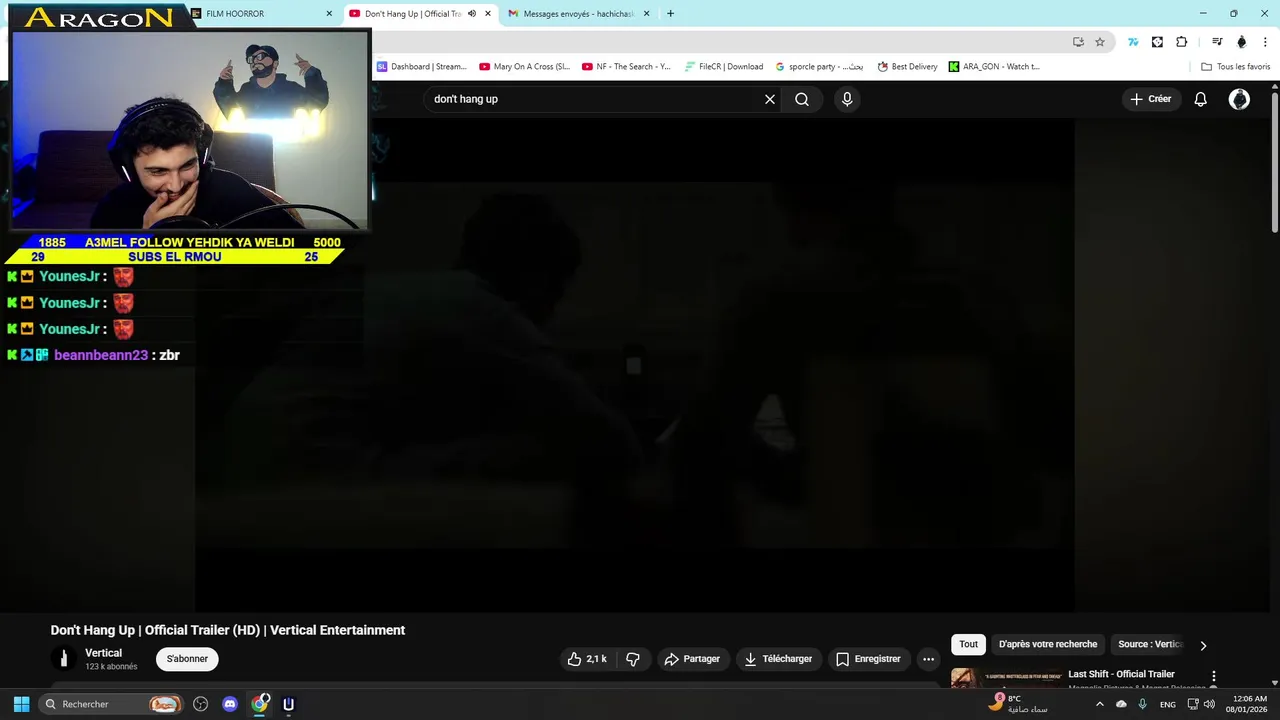
Task: Search with the YouTube magnifier icon
Action: click(802, 99)
